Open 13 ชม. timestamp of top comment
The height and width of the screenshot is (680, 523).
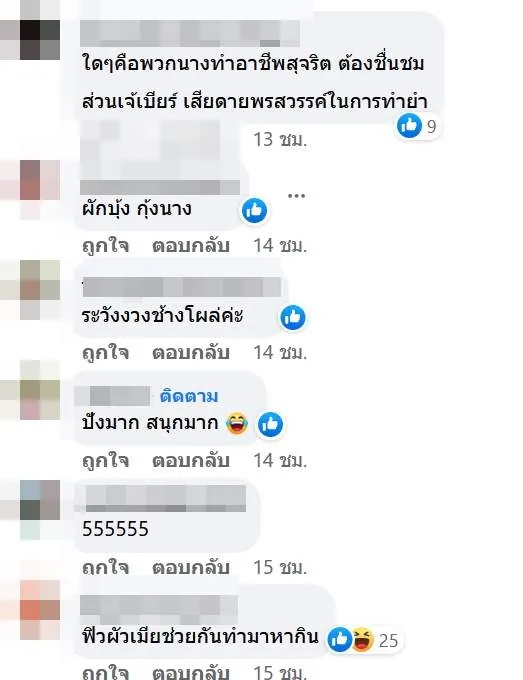pyautogui.click(x=280, y=140)
